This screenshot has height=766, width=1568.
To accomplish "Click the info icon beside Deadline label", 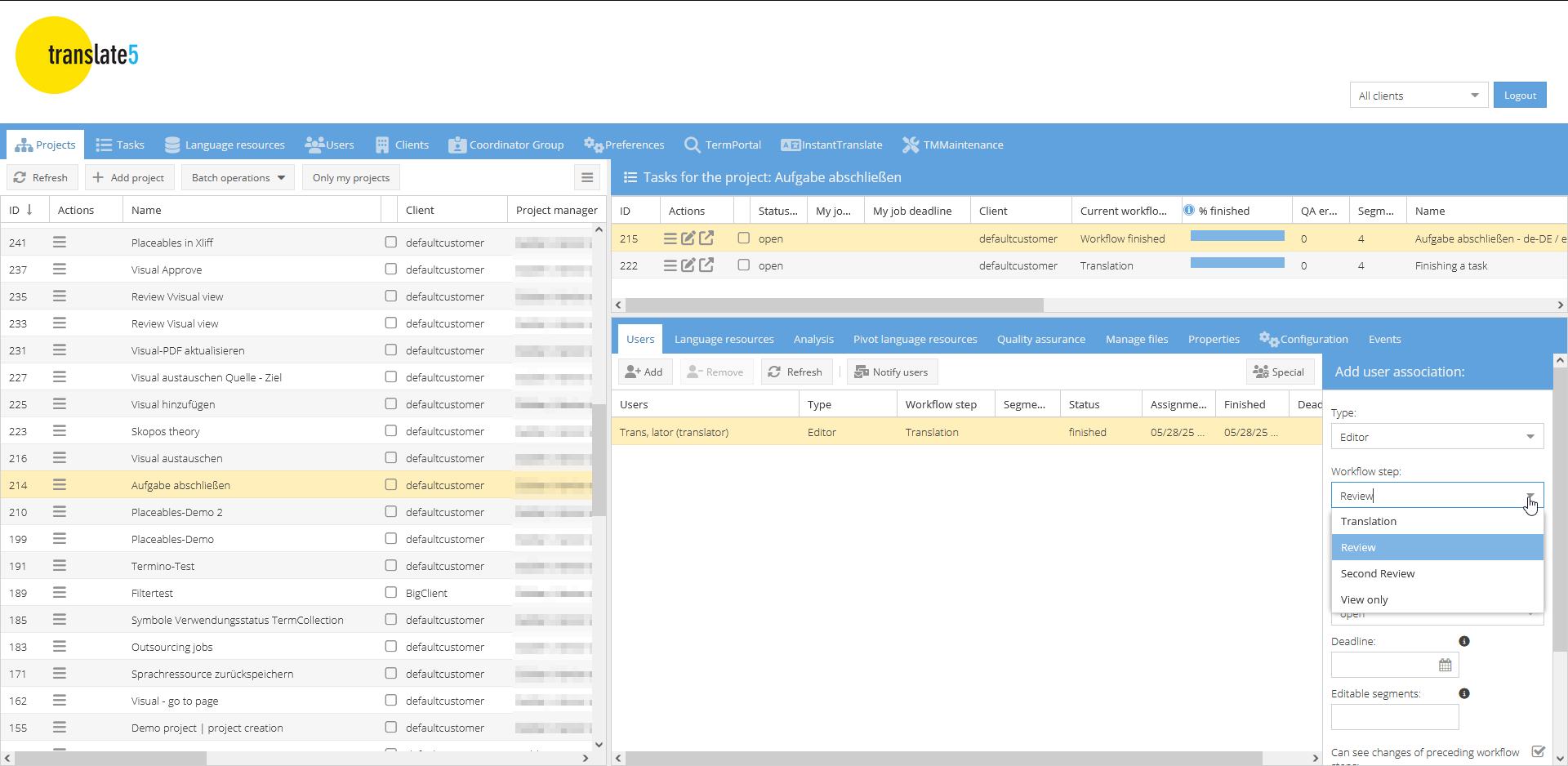I will 1464,641.
